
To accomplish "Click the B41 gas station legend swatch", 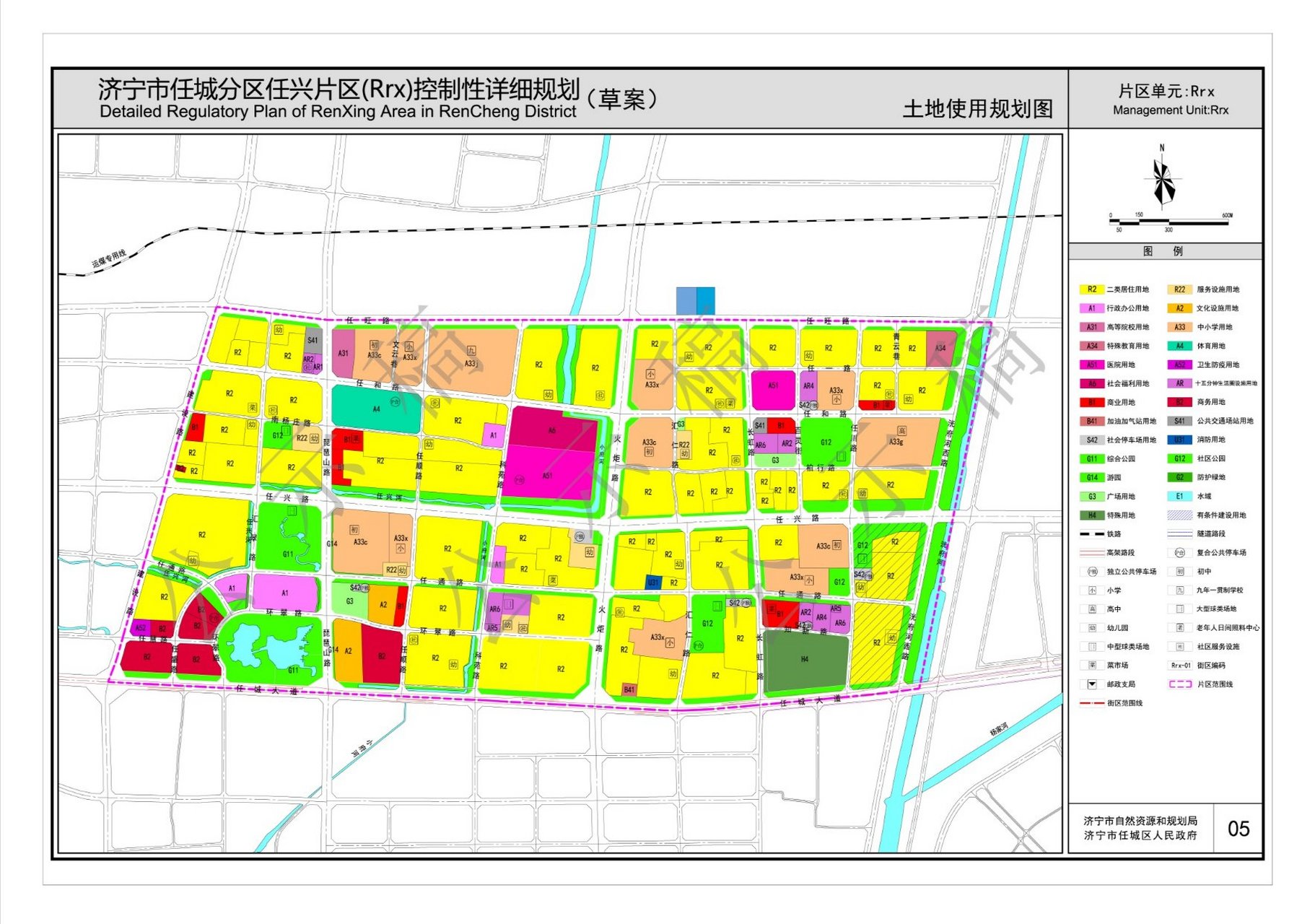I will 1092,421.
